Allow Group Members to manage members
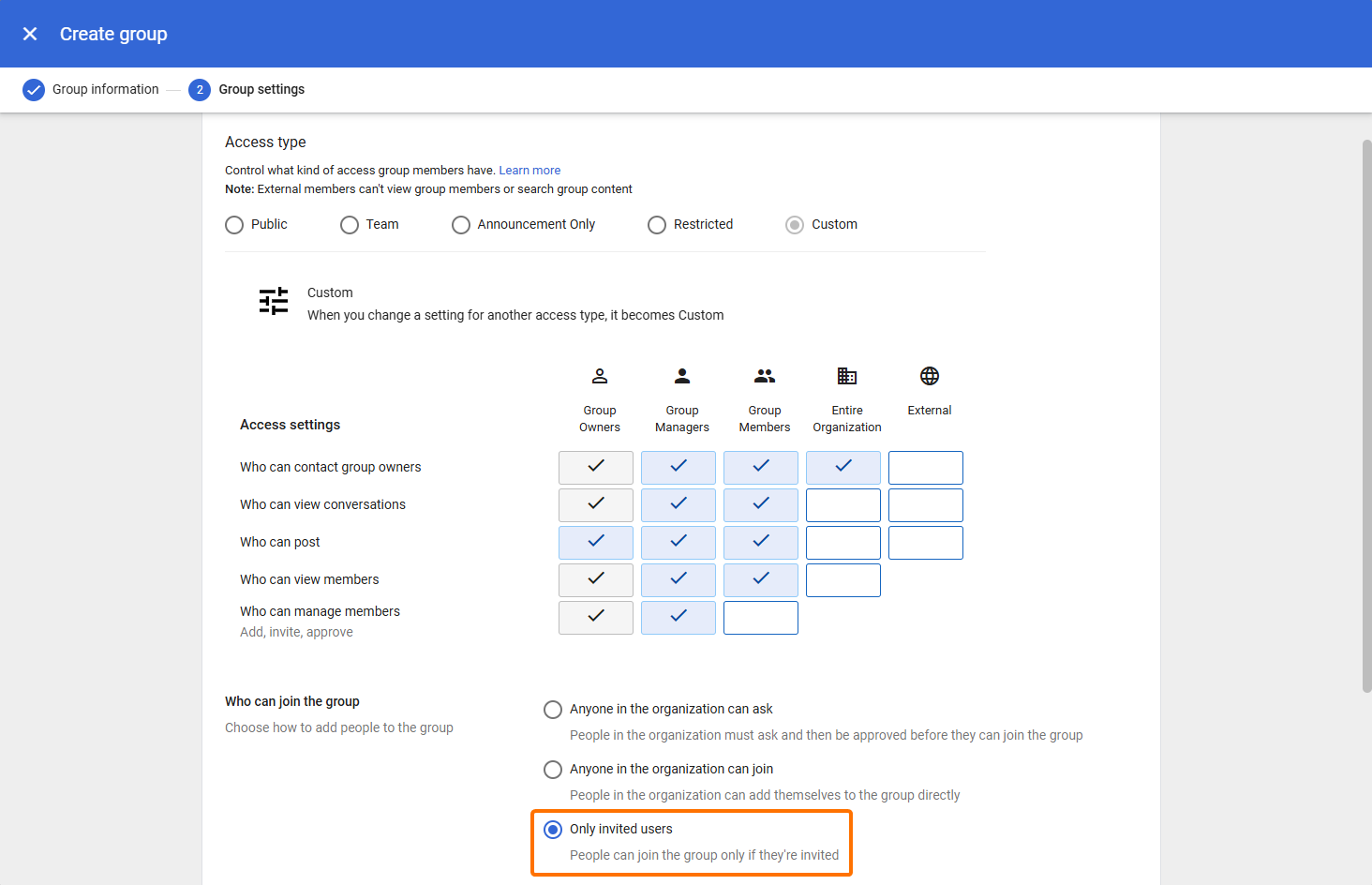The height and width of the screenshot is (885, 1372). coord(761,618)
